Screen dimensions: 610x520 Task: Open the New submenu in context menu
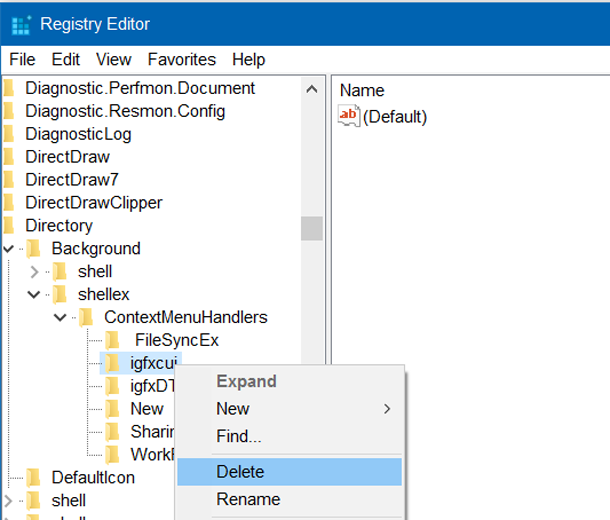(289, 409)
